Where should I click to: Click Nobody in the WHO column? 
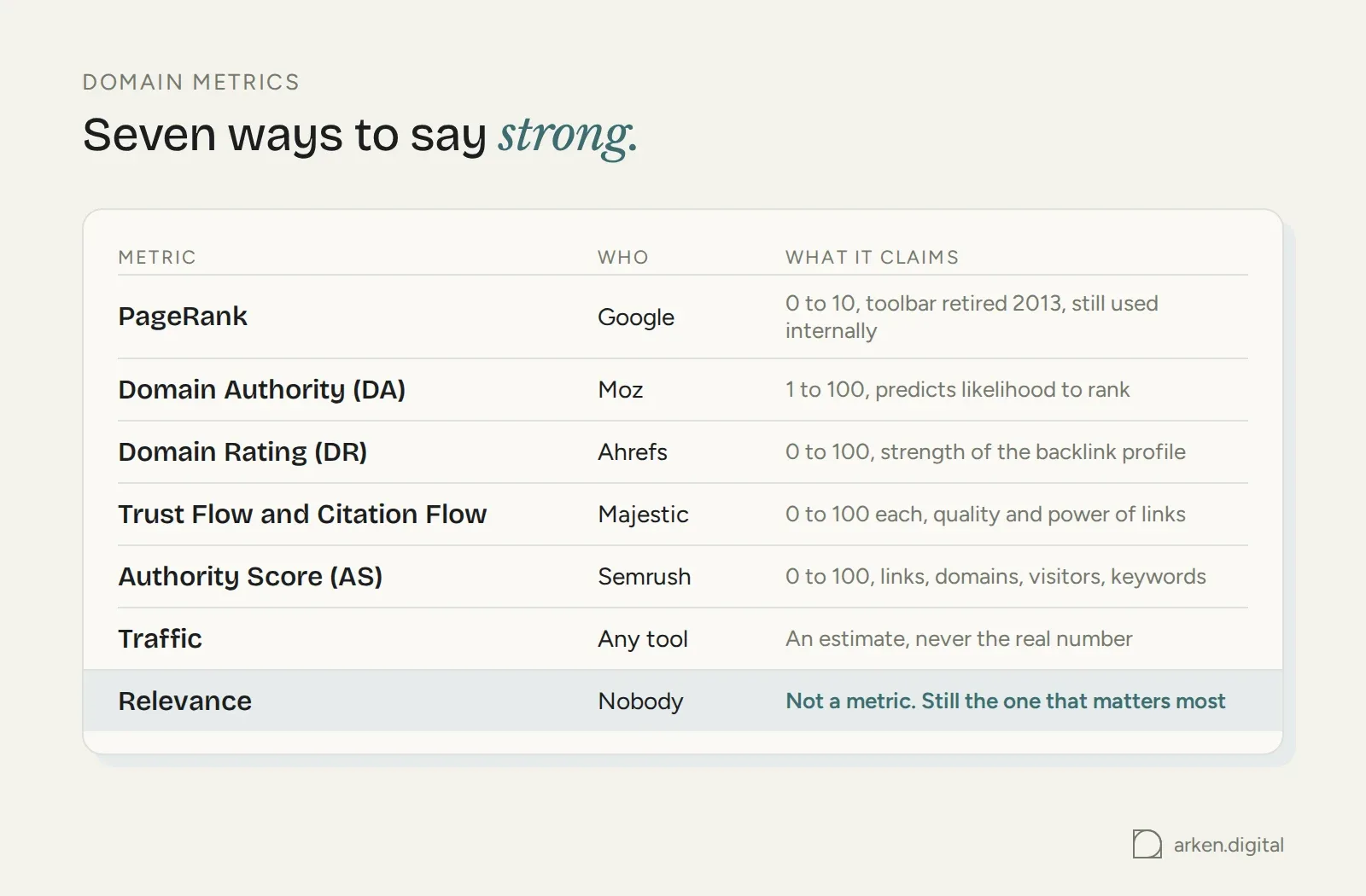(640, 701)
